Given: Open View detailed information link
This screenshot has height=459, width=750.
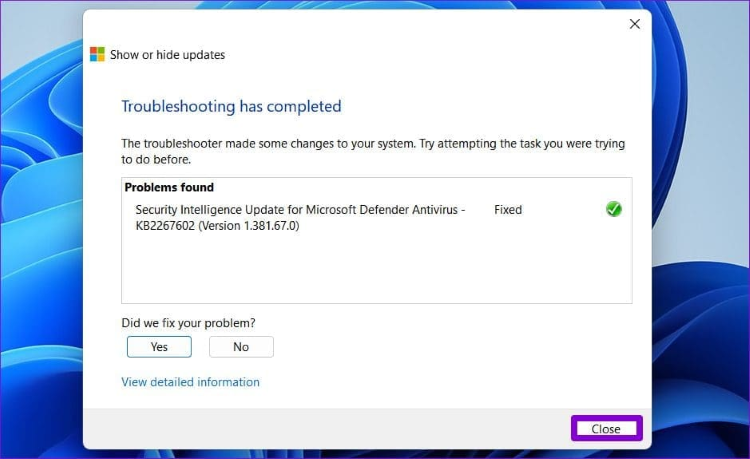Looking at the screenshot, I should [x=190, y=382].
